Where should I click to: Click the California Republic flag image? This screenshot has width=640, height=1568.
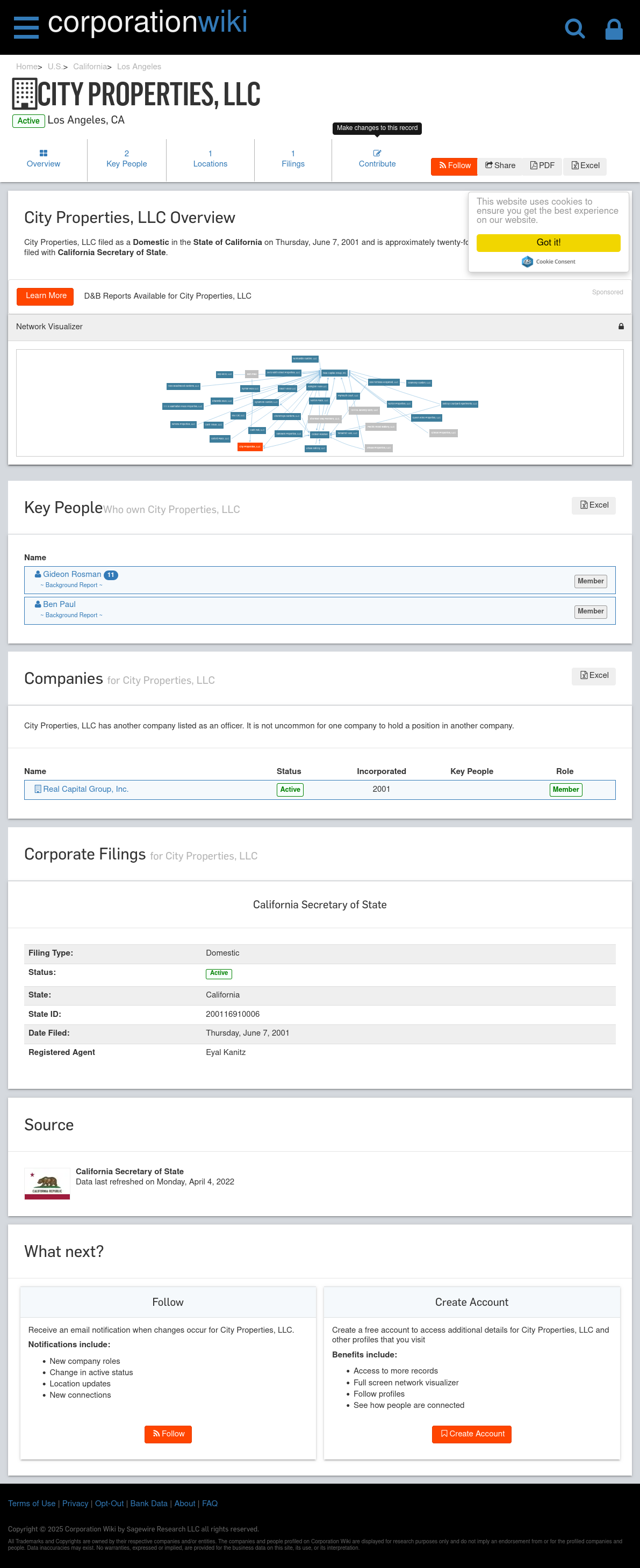click(47, 1184)
